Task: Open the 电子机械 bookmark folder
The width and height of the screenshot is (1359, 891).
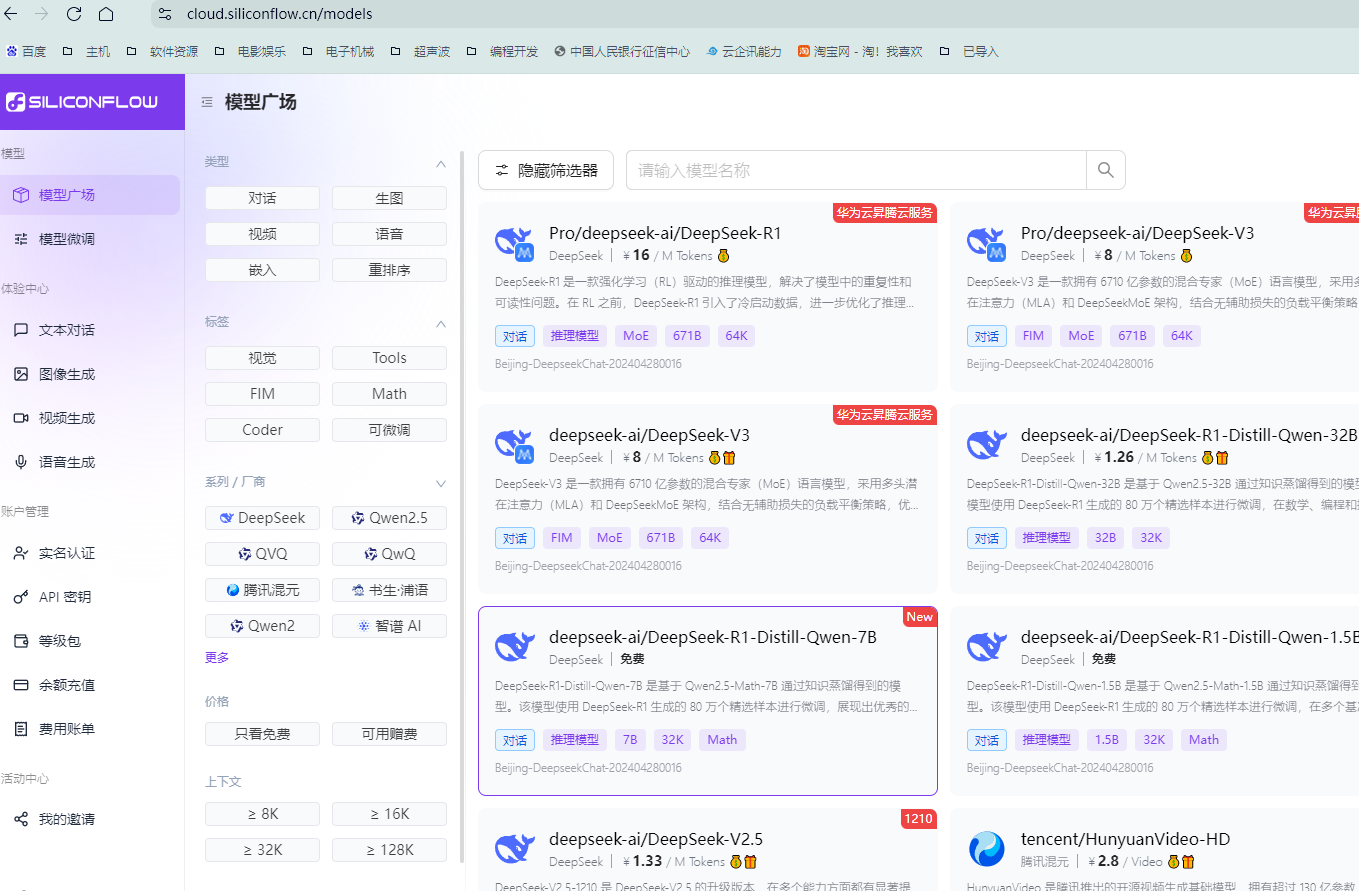Action: 338,51
